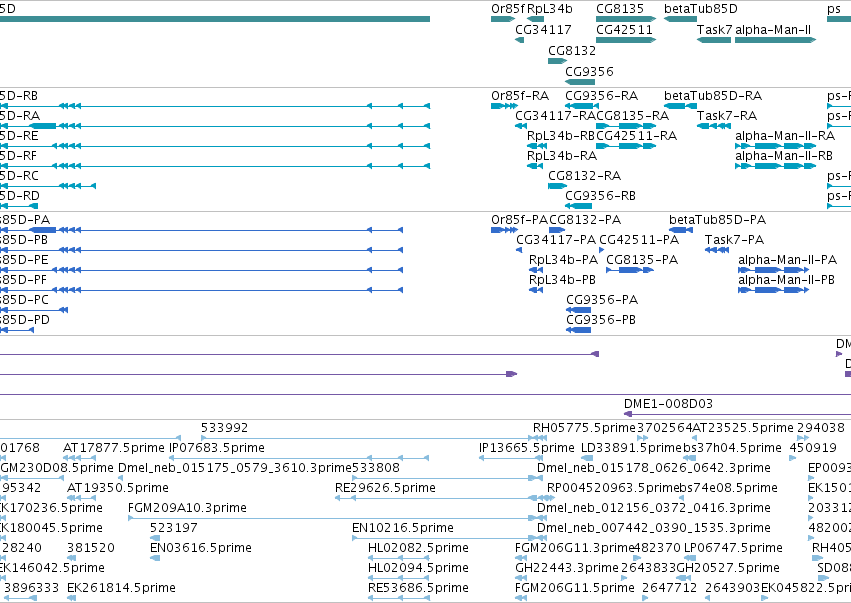Click the alpha-Man-II gene label
Image resolution: width=851 pixels, height=603 pixels.
click(x=773, y=29)
